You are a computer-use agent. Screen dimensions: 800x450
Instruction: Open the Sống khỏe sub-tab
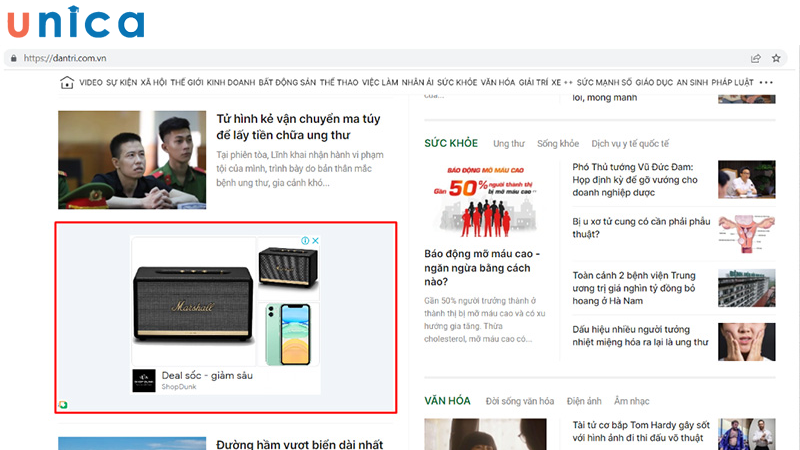[558, 144]
